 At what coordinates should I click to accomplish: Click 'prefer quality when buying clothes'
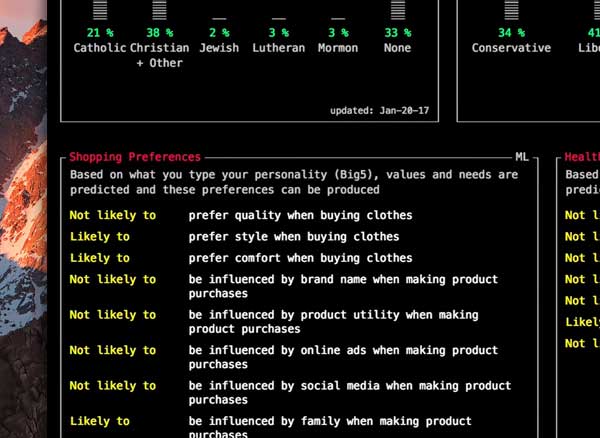[300, 215]
